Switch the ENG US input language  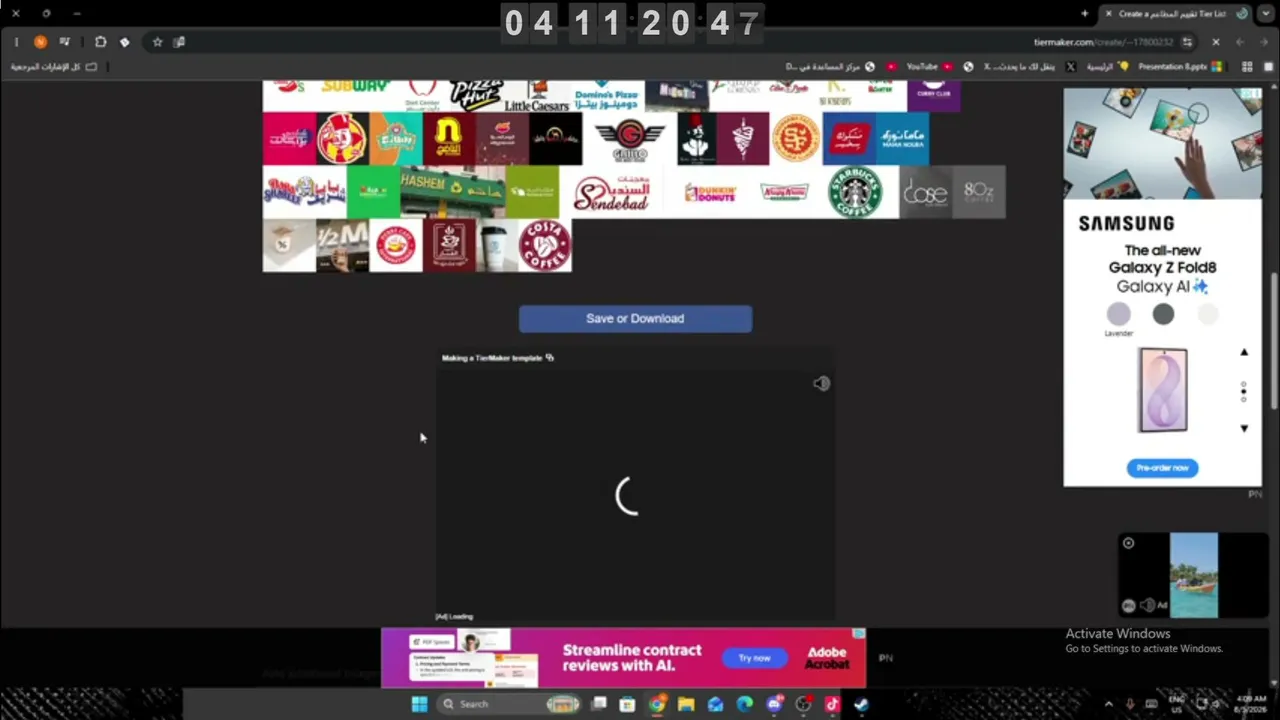(x=1177, y=704)
